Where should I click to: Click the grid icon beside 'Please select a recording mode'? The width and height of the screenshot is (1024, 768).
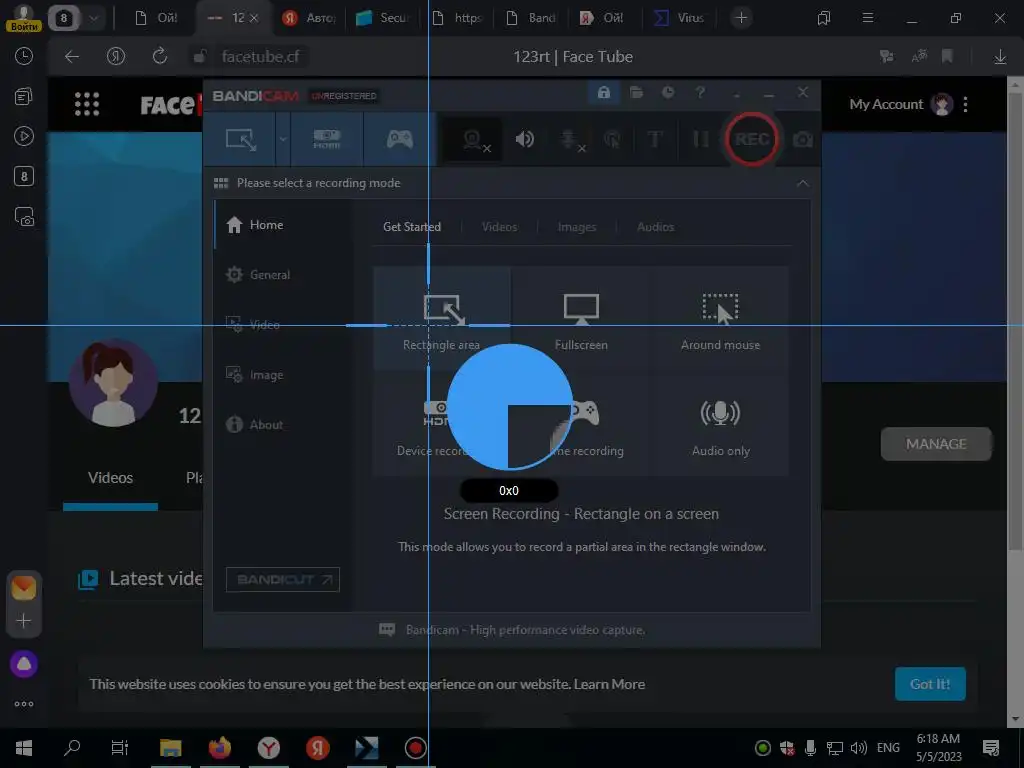(221, 183)
